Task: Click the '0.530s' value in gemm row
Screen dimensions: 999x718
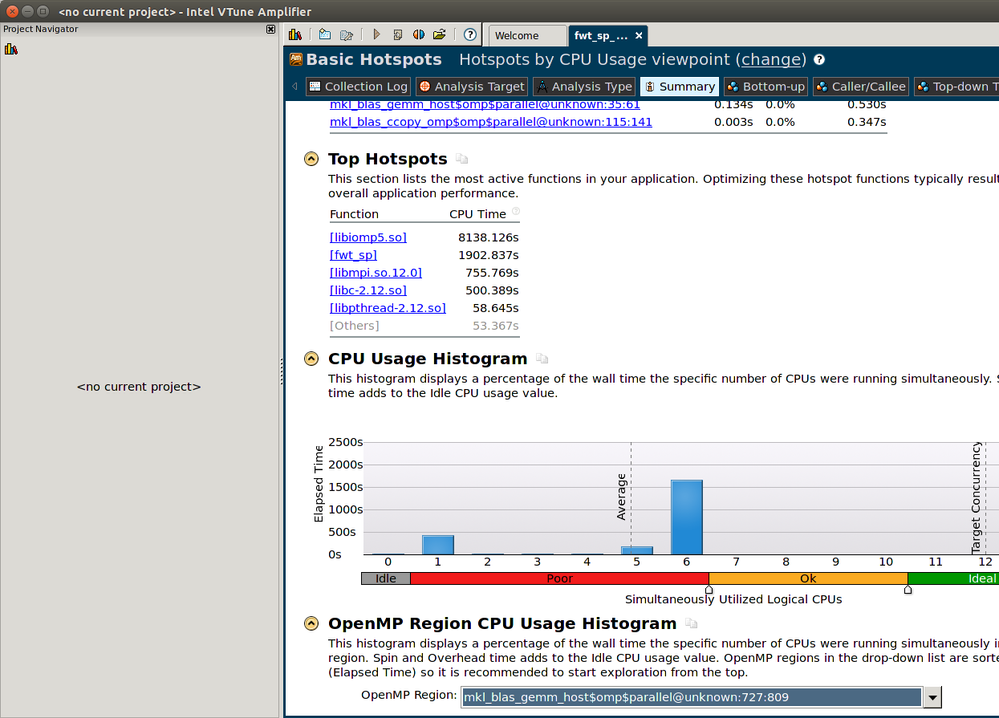Action: [x=866, y=104]
